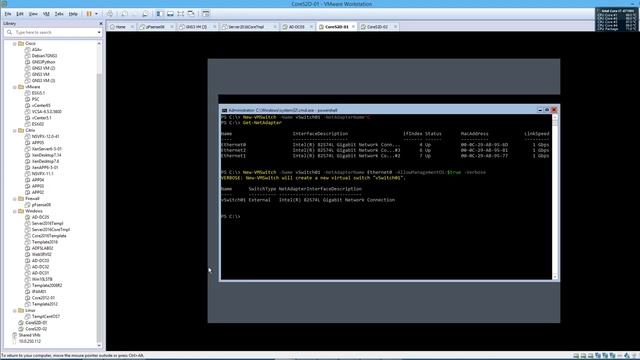Click the Debian7GNS3 VM icon
This screenshot has width=640, height=360.
tap(28, 56)
